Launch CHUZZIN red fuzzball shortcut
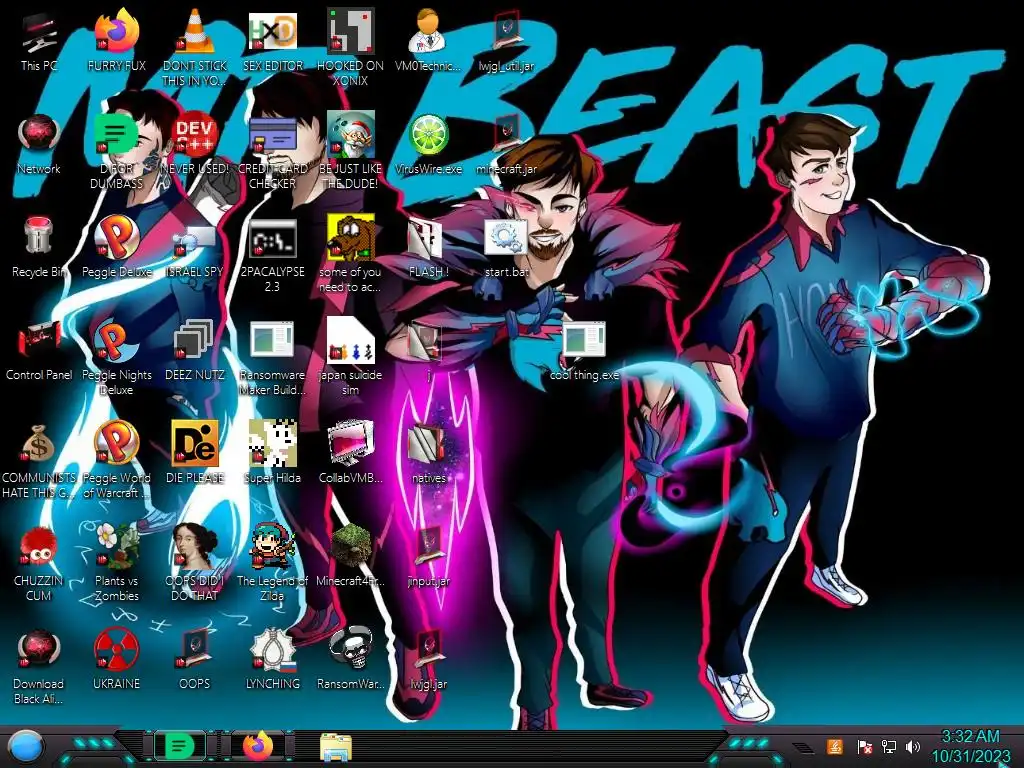The image size is (1024, 768). (x=39, y=547)
